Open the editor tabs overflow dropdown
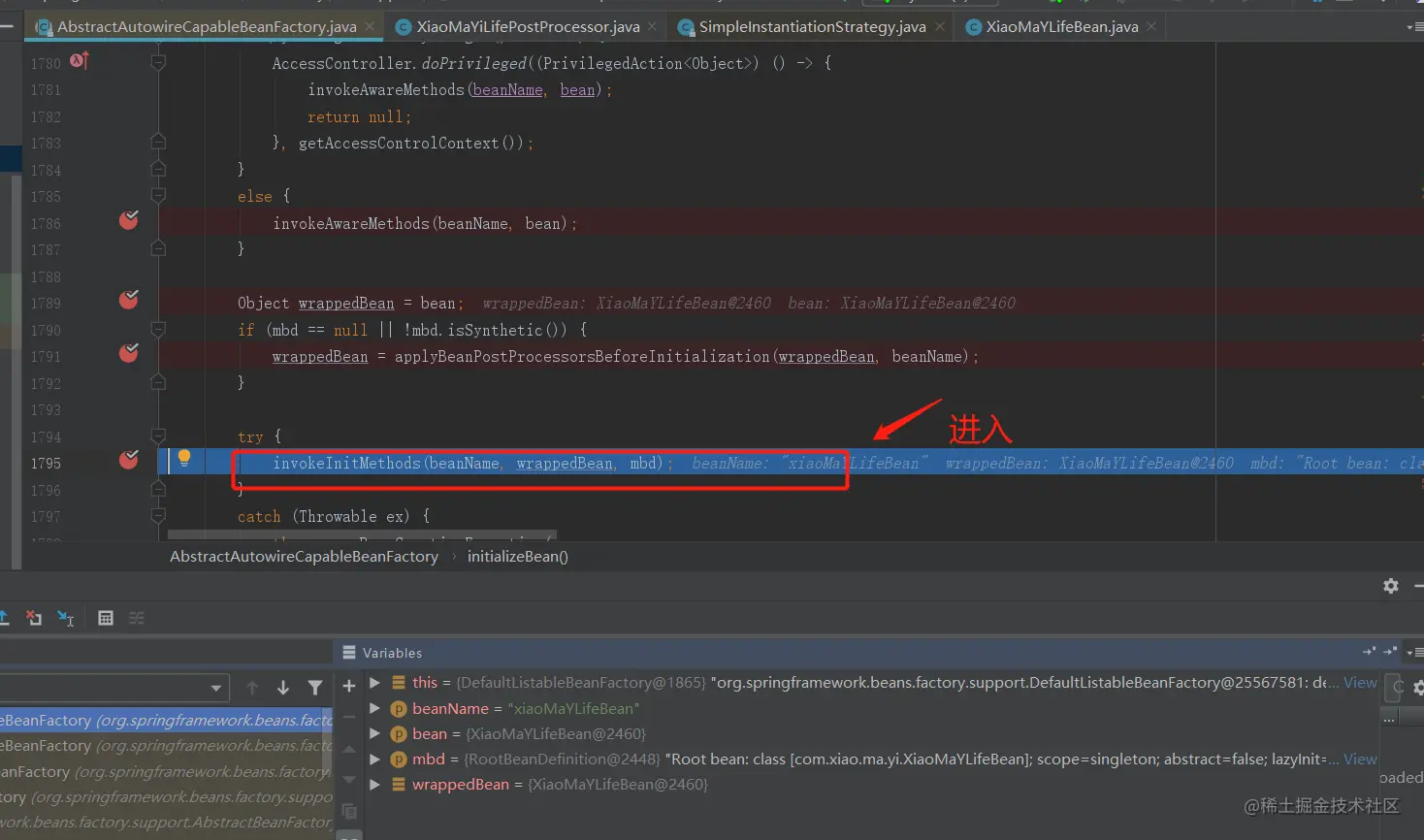Screen dimensions: 1424x840 [1414, 27]
